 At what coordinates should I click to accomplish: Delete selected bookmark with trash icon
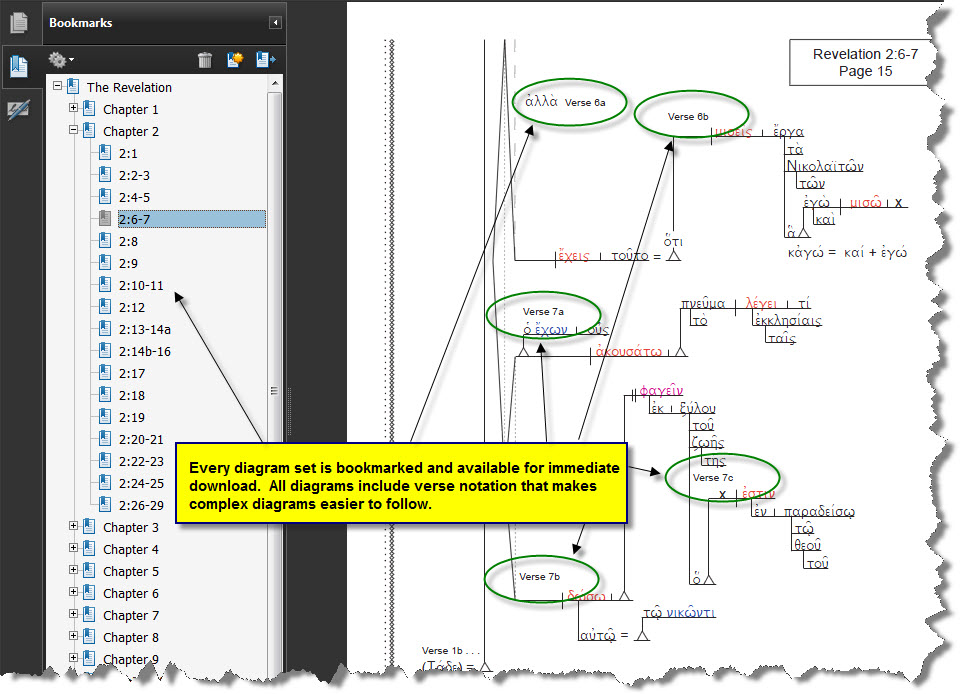pos(205,60)
